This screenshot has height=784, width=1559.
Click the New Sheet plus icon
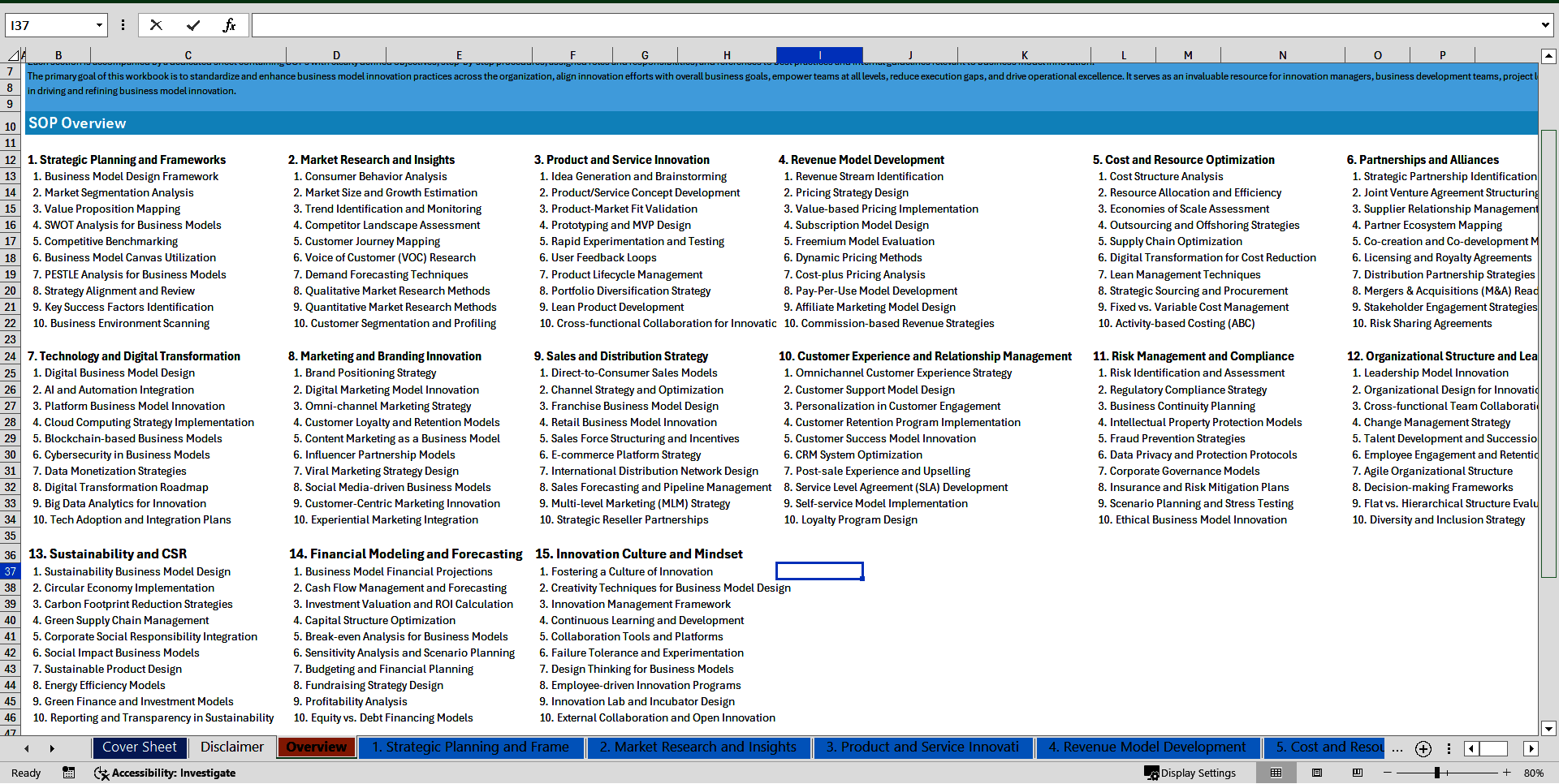tap(1423, 749)
